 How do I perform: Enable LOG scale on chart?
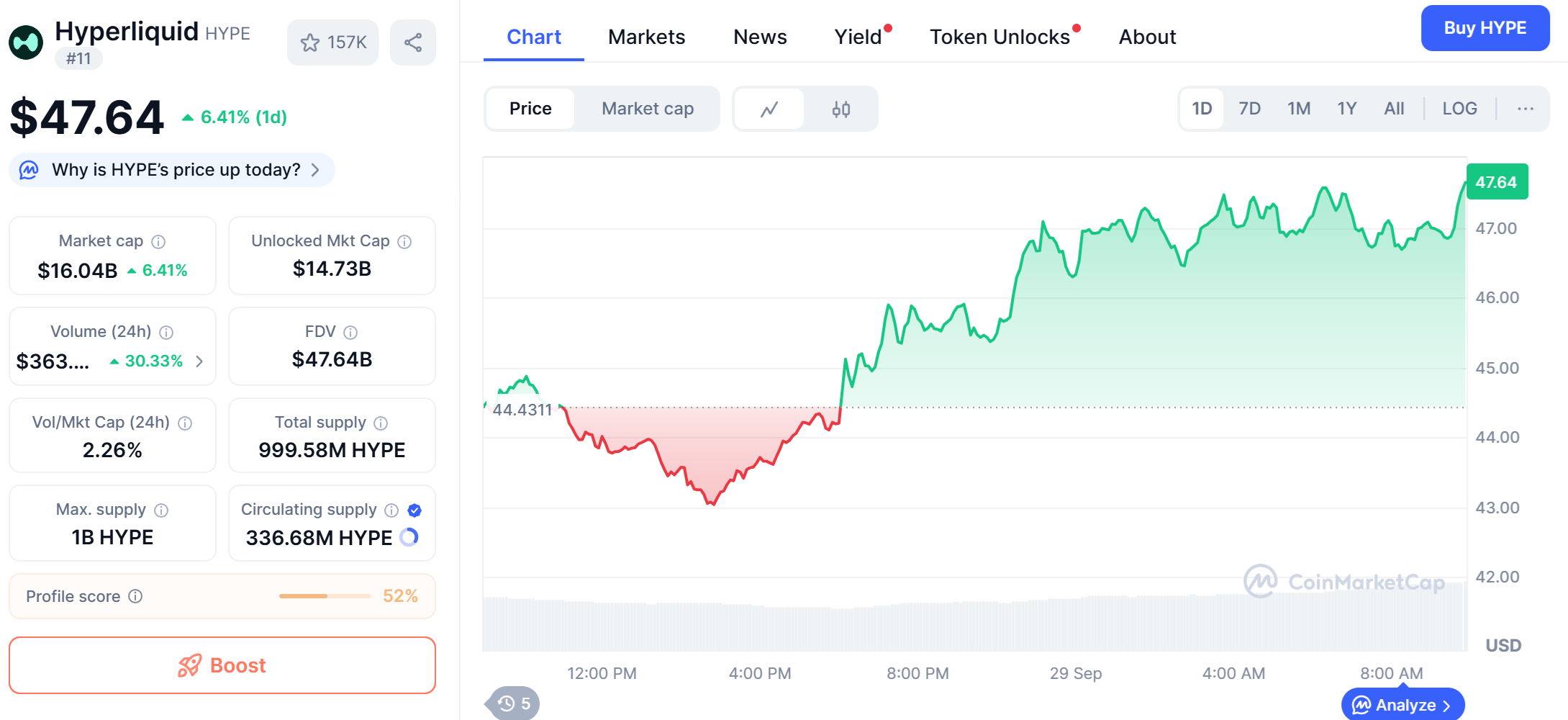tap(1459, 109)
